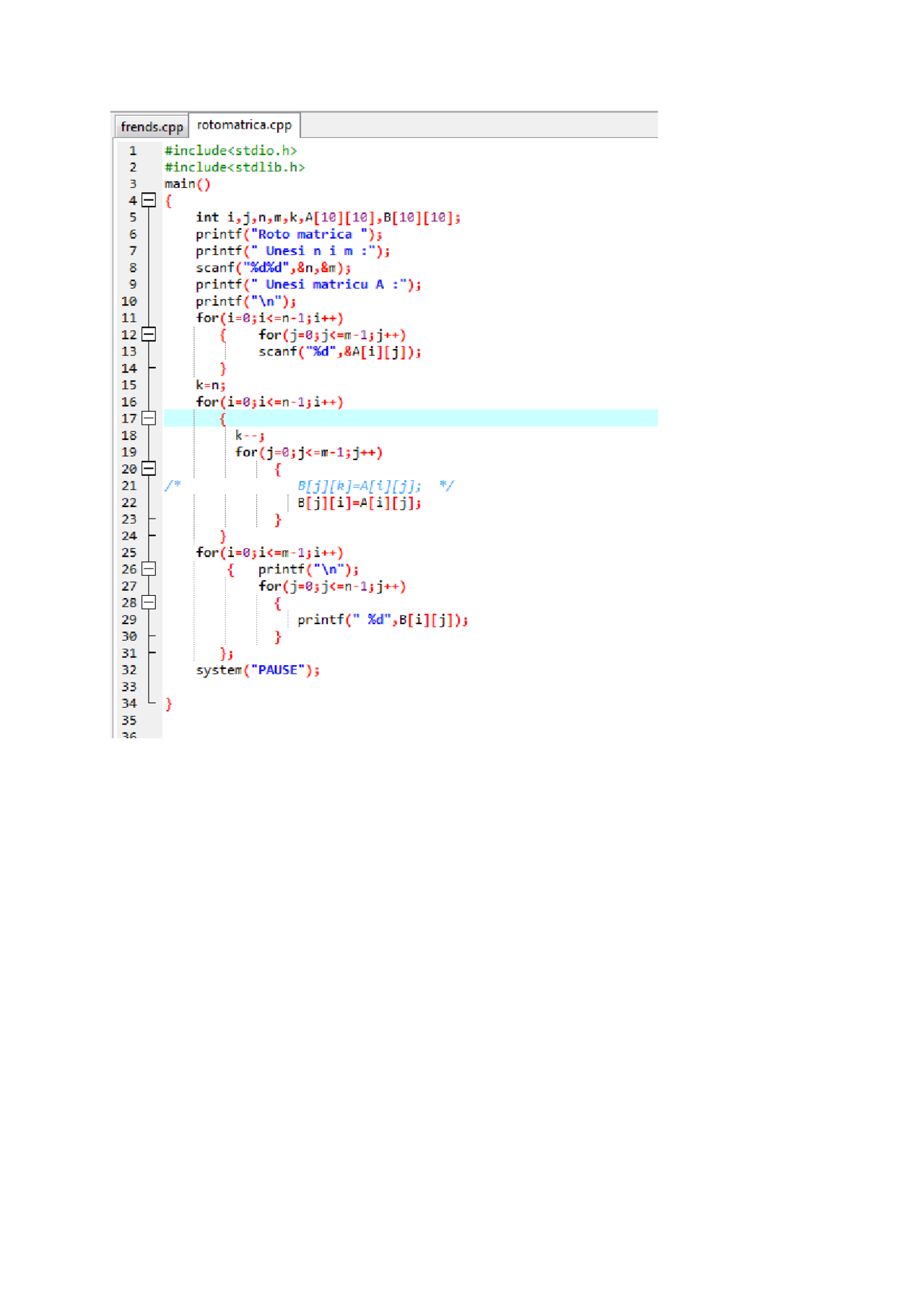
Task: Collapse the main function fold at line 4
Action: click(149, 200)
